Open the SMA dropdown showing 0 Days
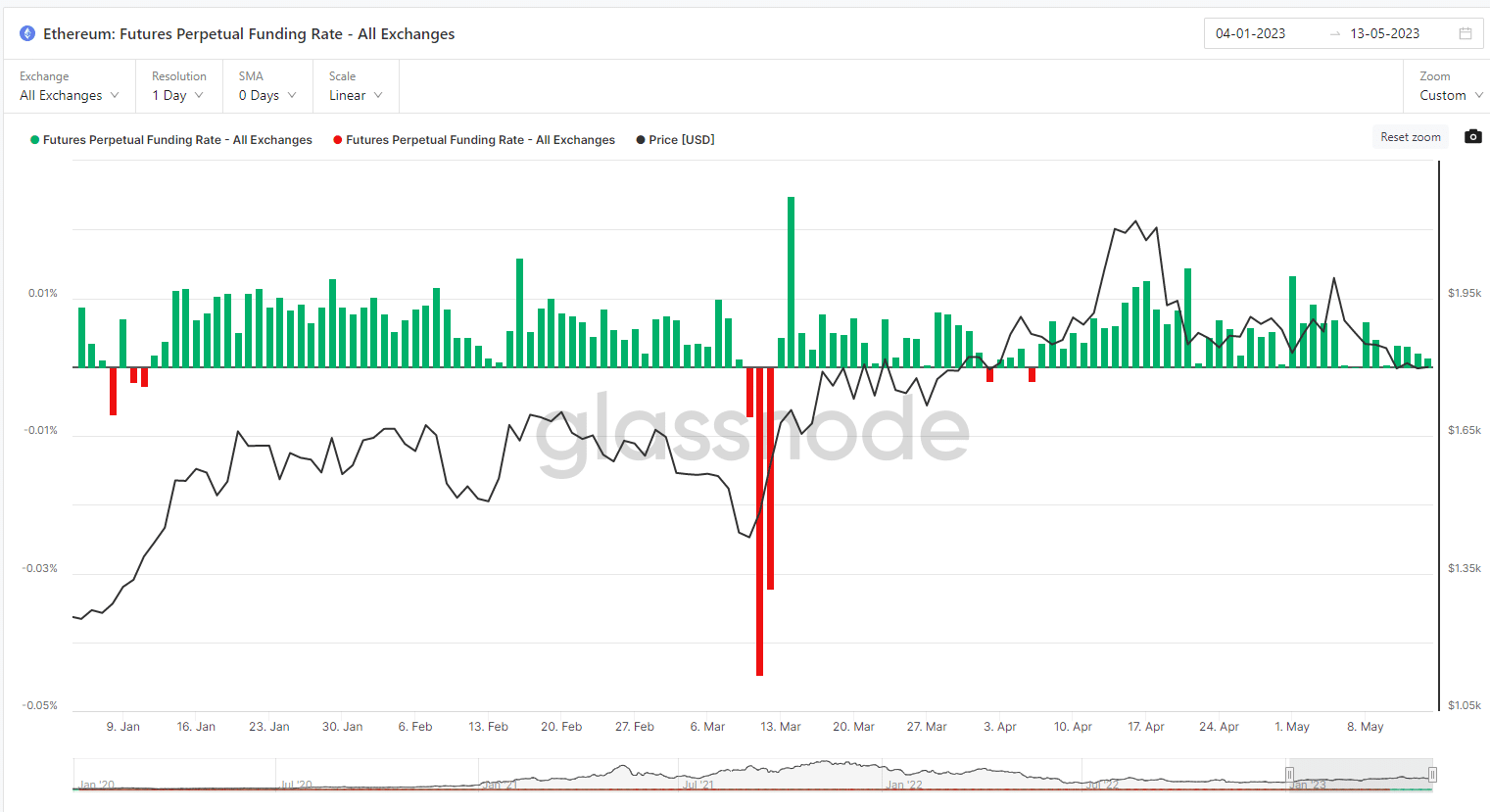 pyautogui.click(x=266, y=95)
